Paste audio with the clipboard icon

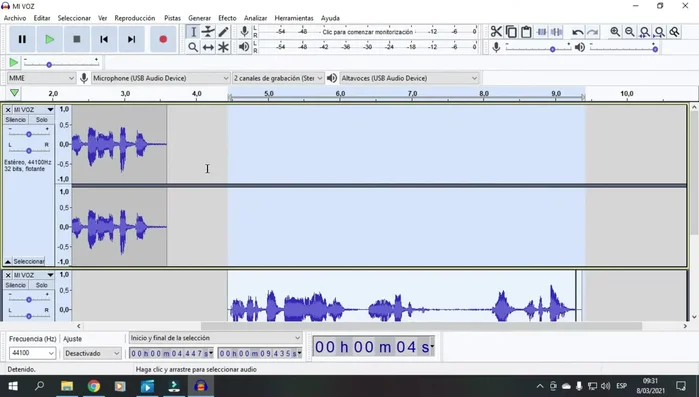click(x=526, y=32)
